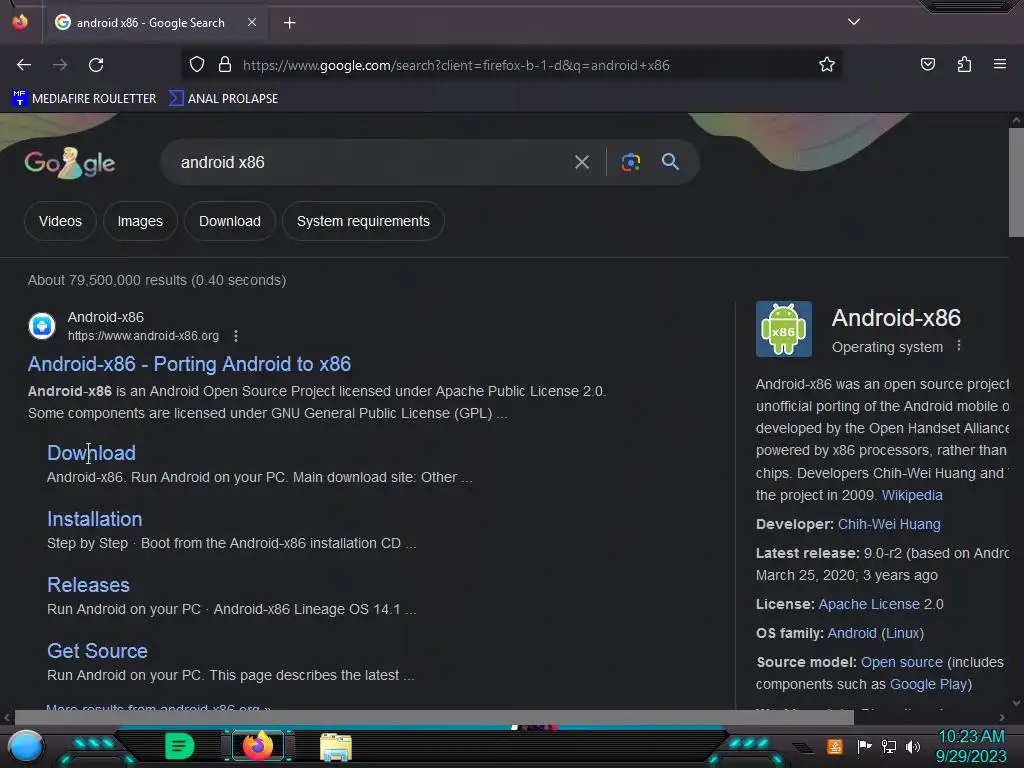Click the Firefox logo at the tab bar's left
Viewport: 1024px width, 768px height.
point(20,22)
